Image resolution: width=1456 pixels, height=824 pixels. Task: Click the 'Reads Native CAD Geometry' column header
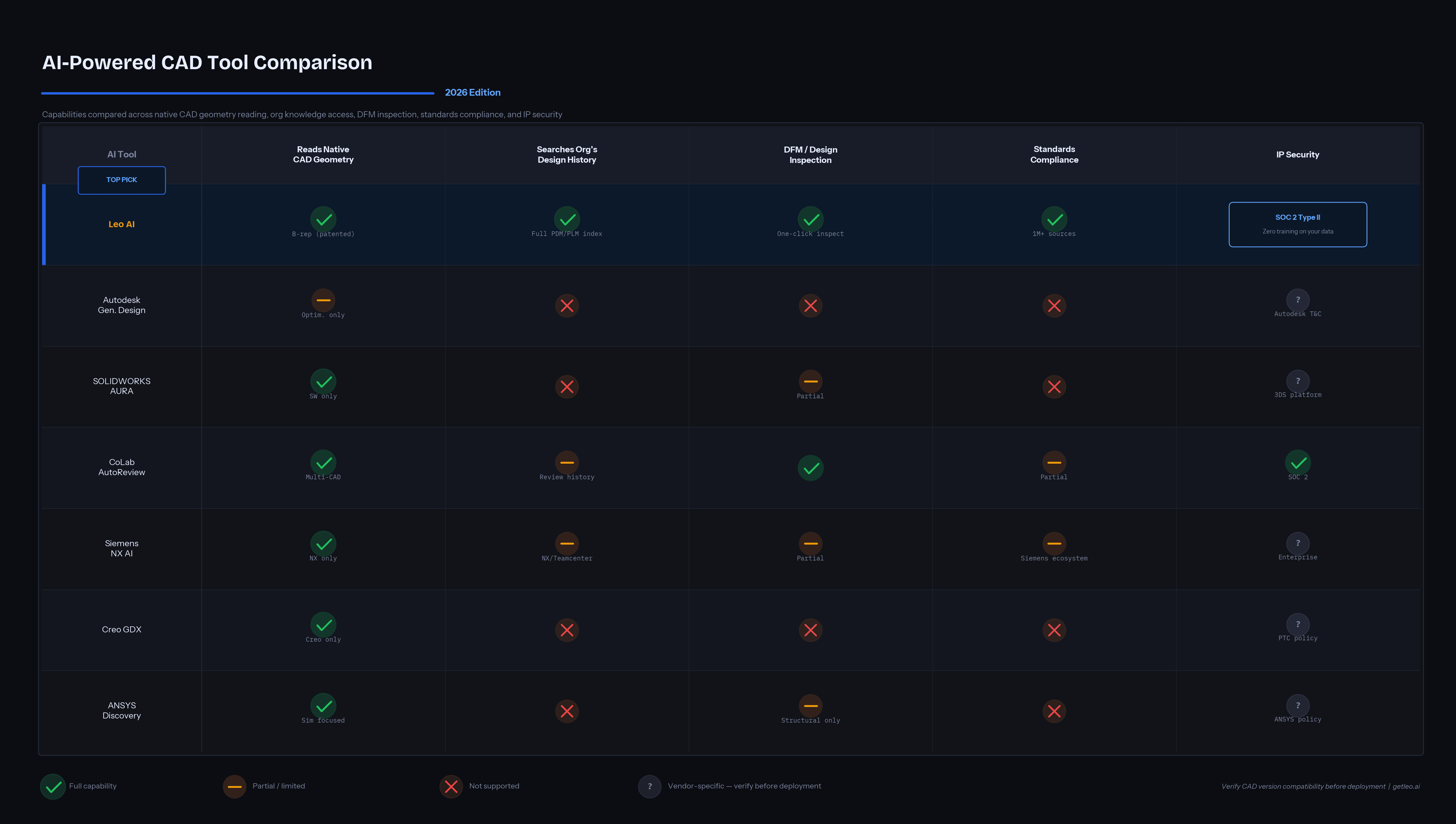coord(323,154)
